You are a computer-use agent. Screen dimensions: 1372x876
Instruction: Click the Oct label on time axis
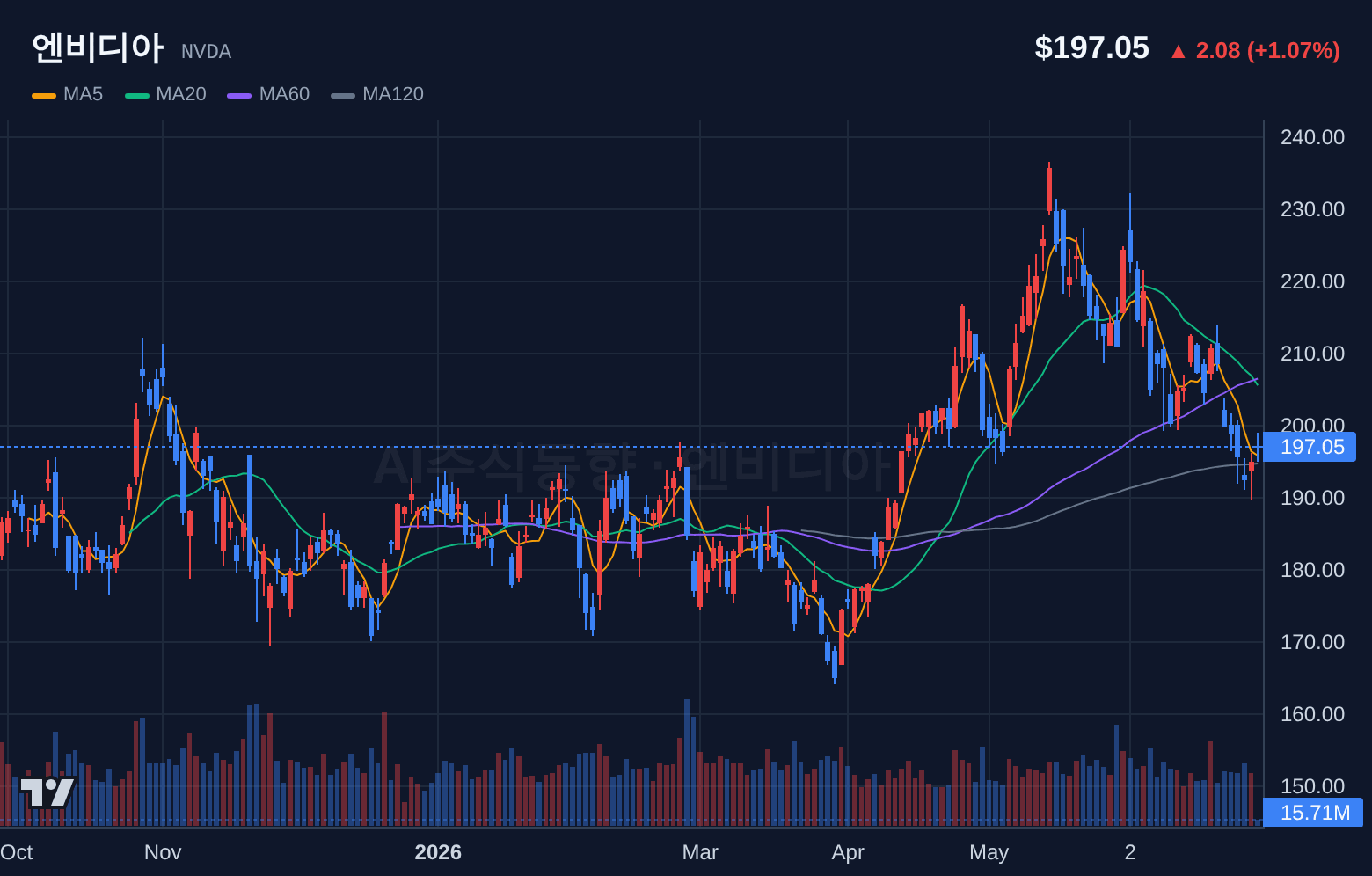tap(16, 852)
